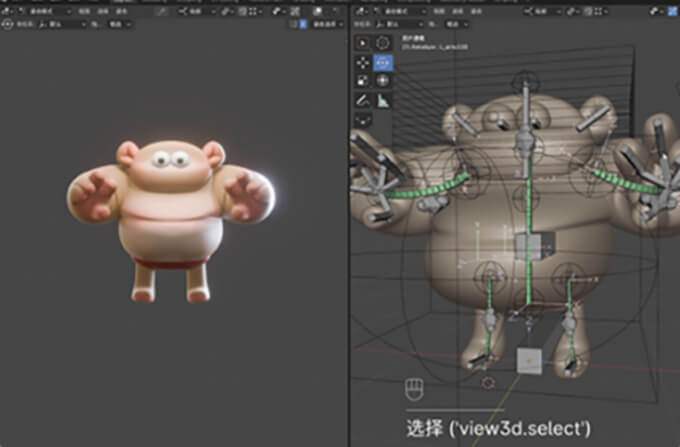The height and width of the screenshot is (447, 680).
Task: Click the highlighted blue Rotate tool
Action: point(383,62)
